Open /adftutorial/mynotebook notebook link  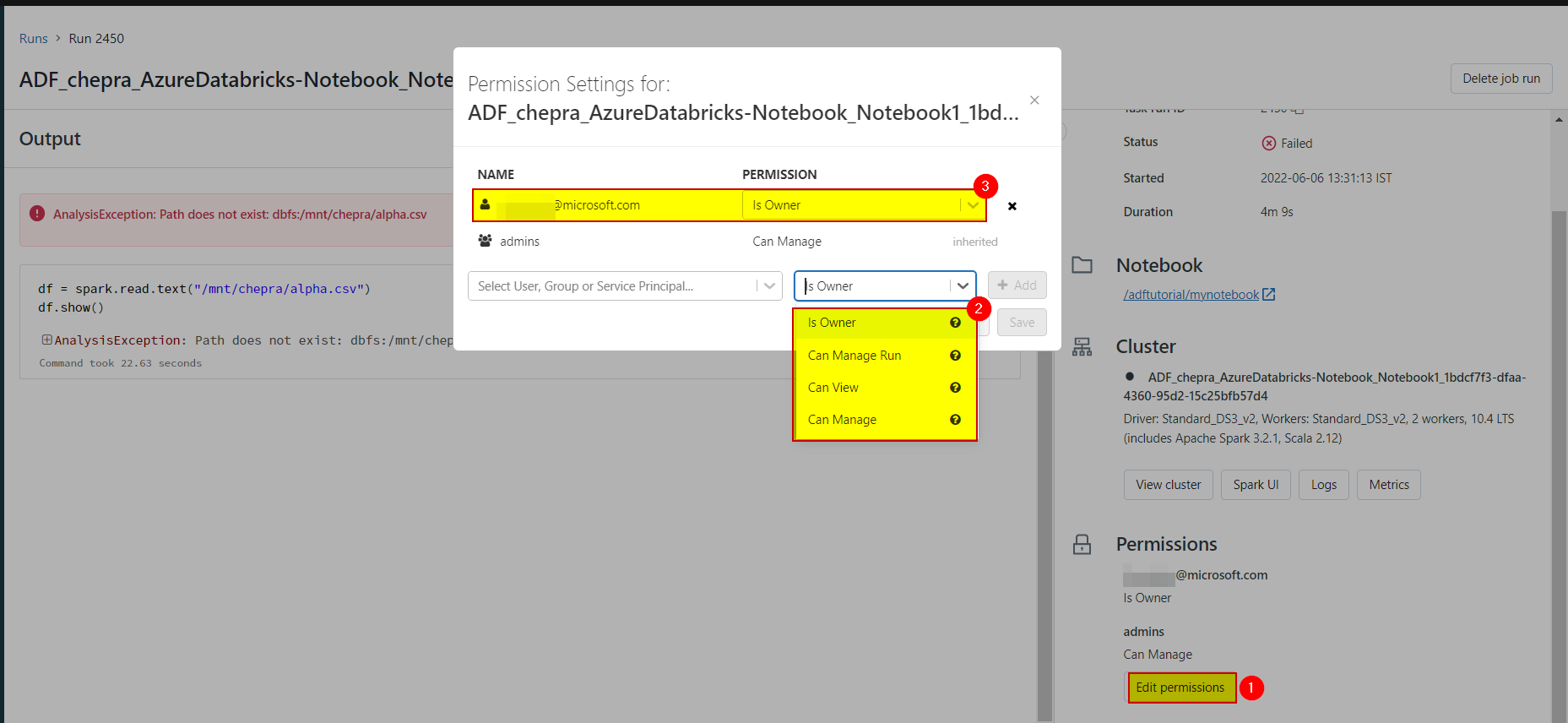coord(1191,295)
